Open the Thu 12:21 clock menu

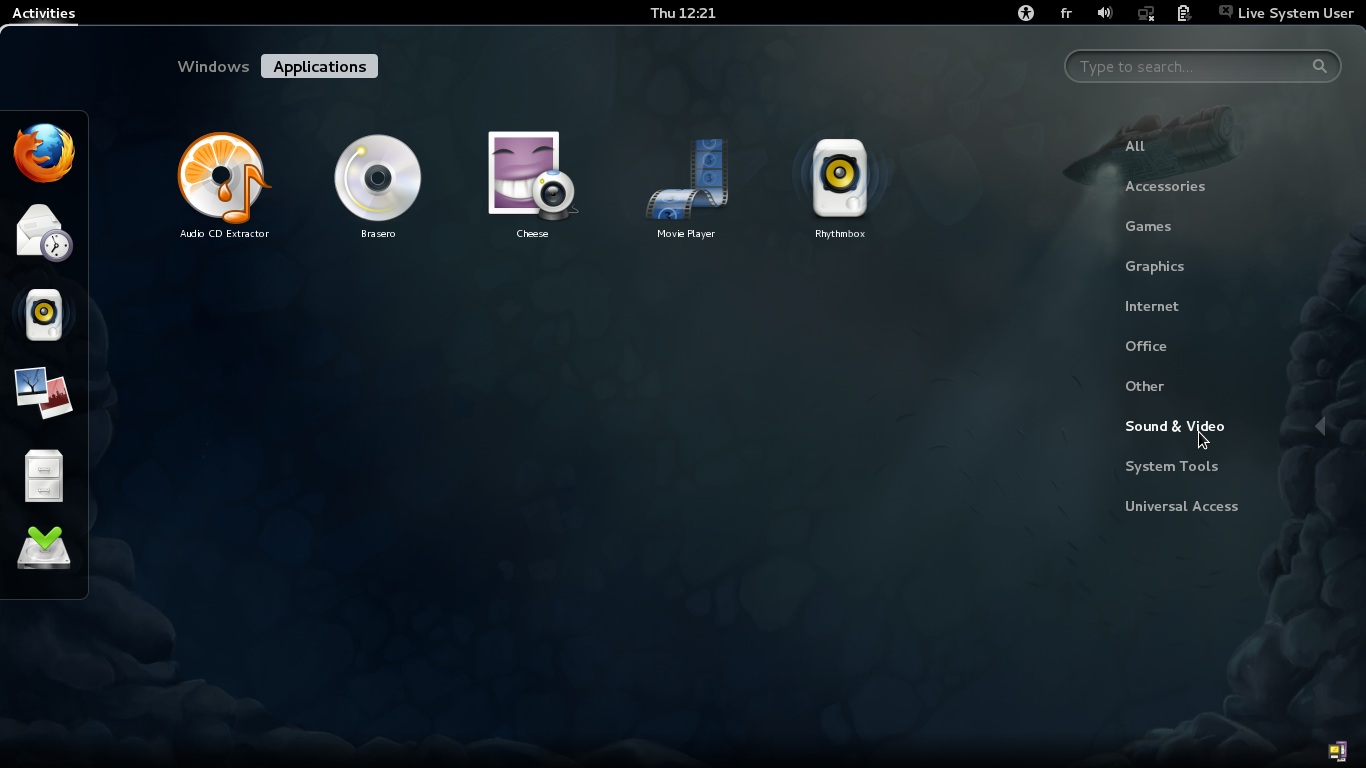point(683,13)
